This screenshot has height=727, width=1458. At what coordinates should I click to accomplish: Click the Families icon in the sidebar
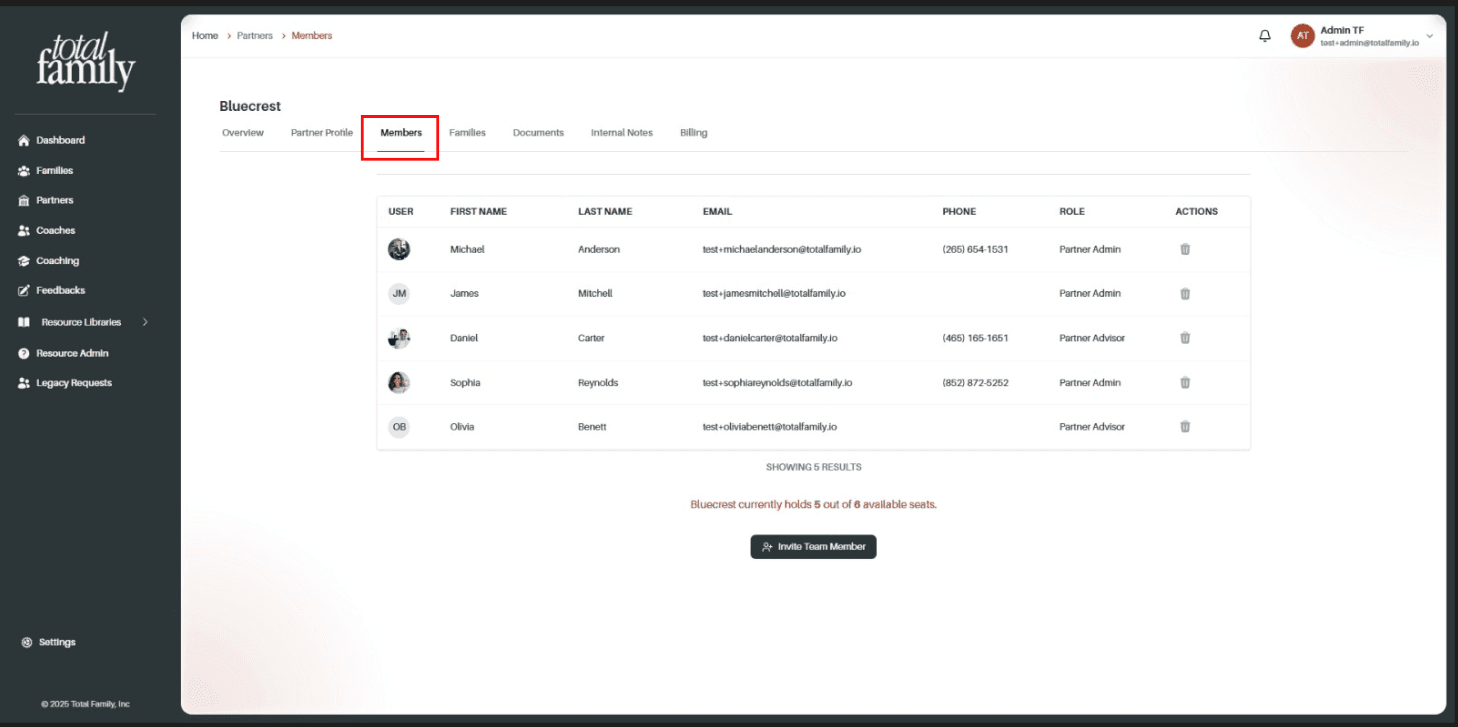24,170
